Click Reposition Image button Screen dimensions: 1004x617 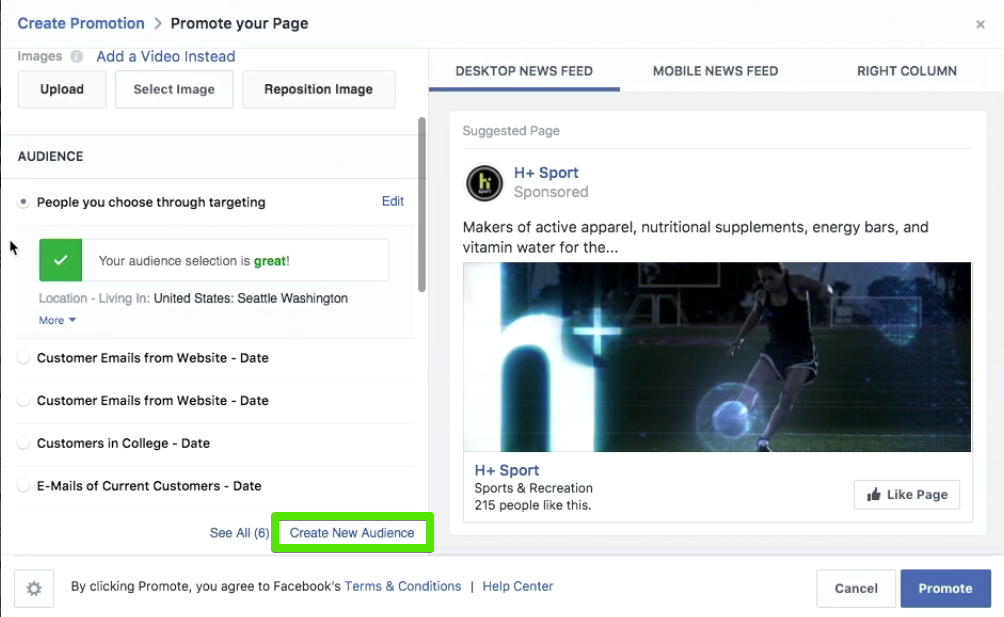coord(318,90)
